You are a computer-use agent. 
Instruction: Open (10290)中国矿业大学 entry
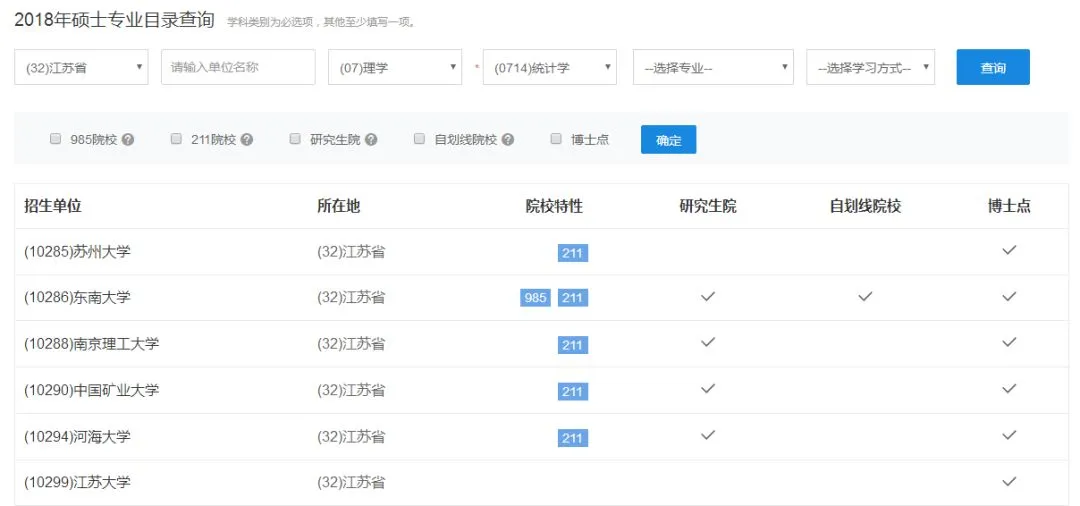point(92,390)
